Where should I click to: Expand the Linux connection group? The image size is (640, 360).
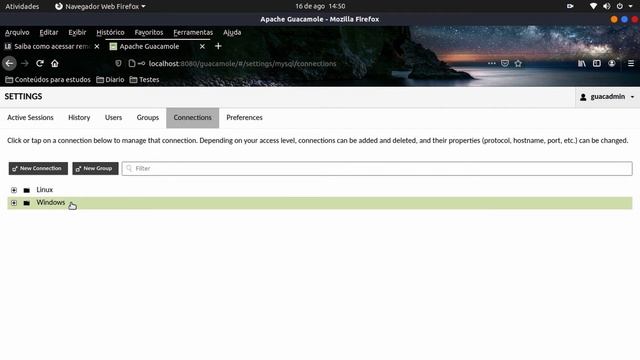click(14, 190)
